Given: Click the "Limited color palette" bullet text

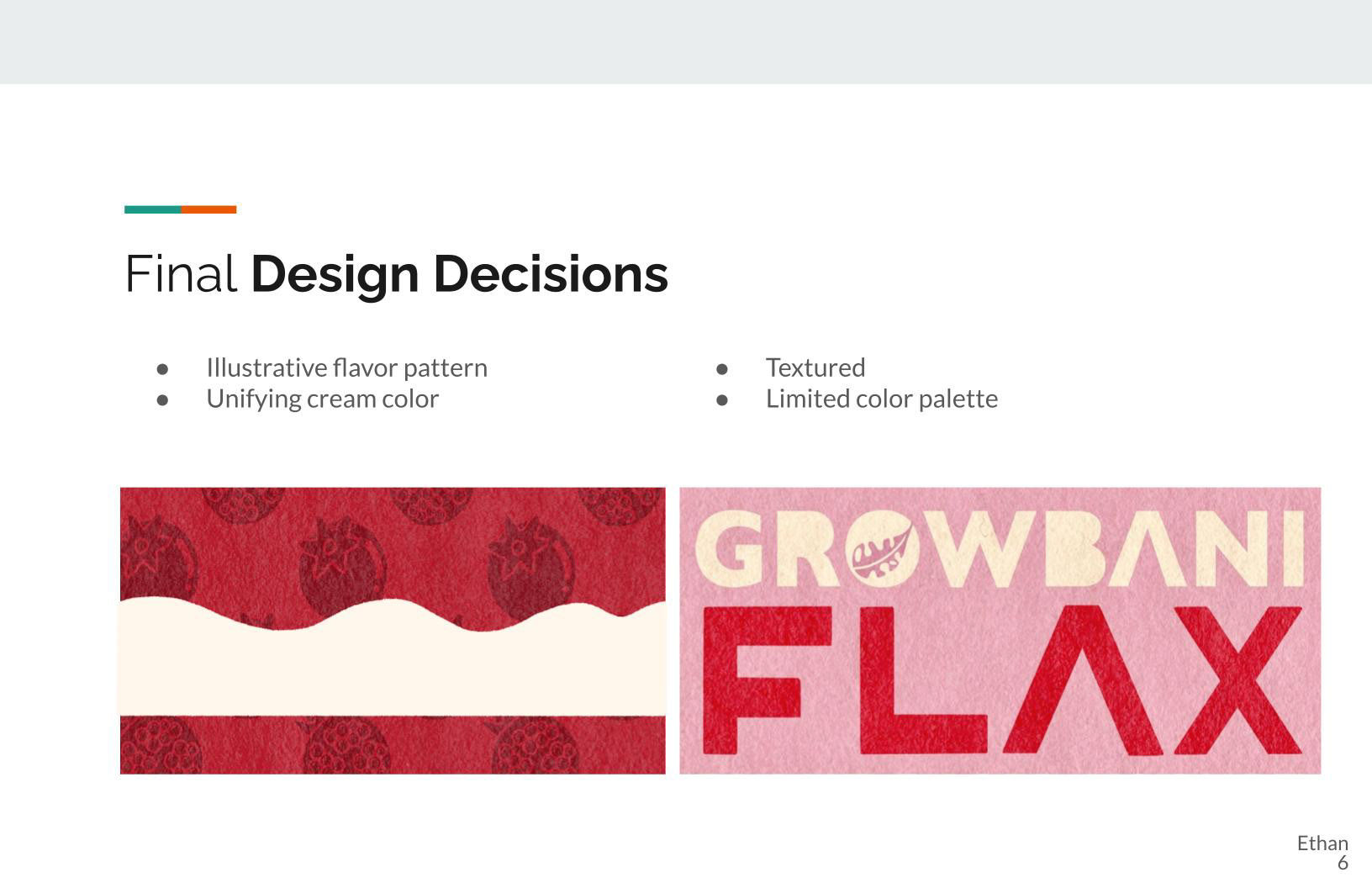Looking at the screenshot, I should pyautogui.click(x=881, y=399).
